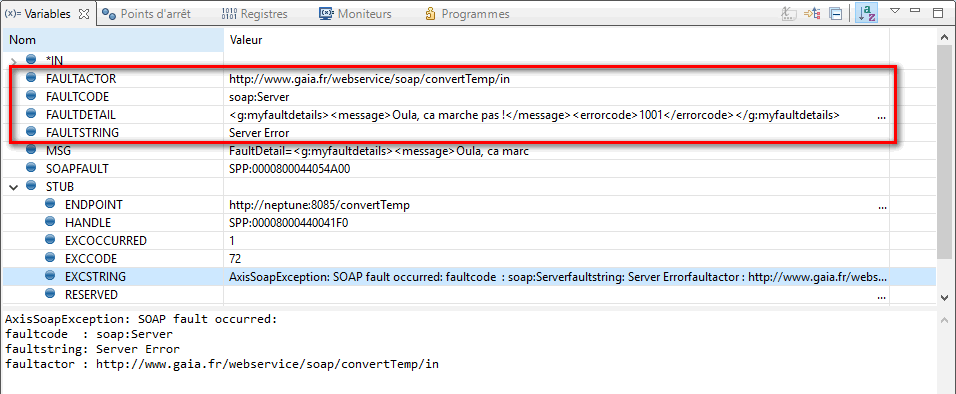Collapse all variables with toolbar icon
Viewport: 956px width, 394px height.
(836, 13)
